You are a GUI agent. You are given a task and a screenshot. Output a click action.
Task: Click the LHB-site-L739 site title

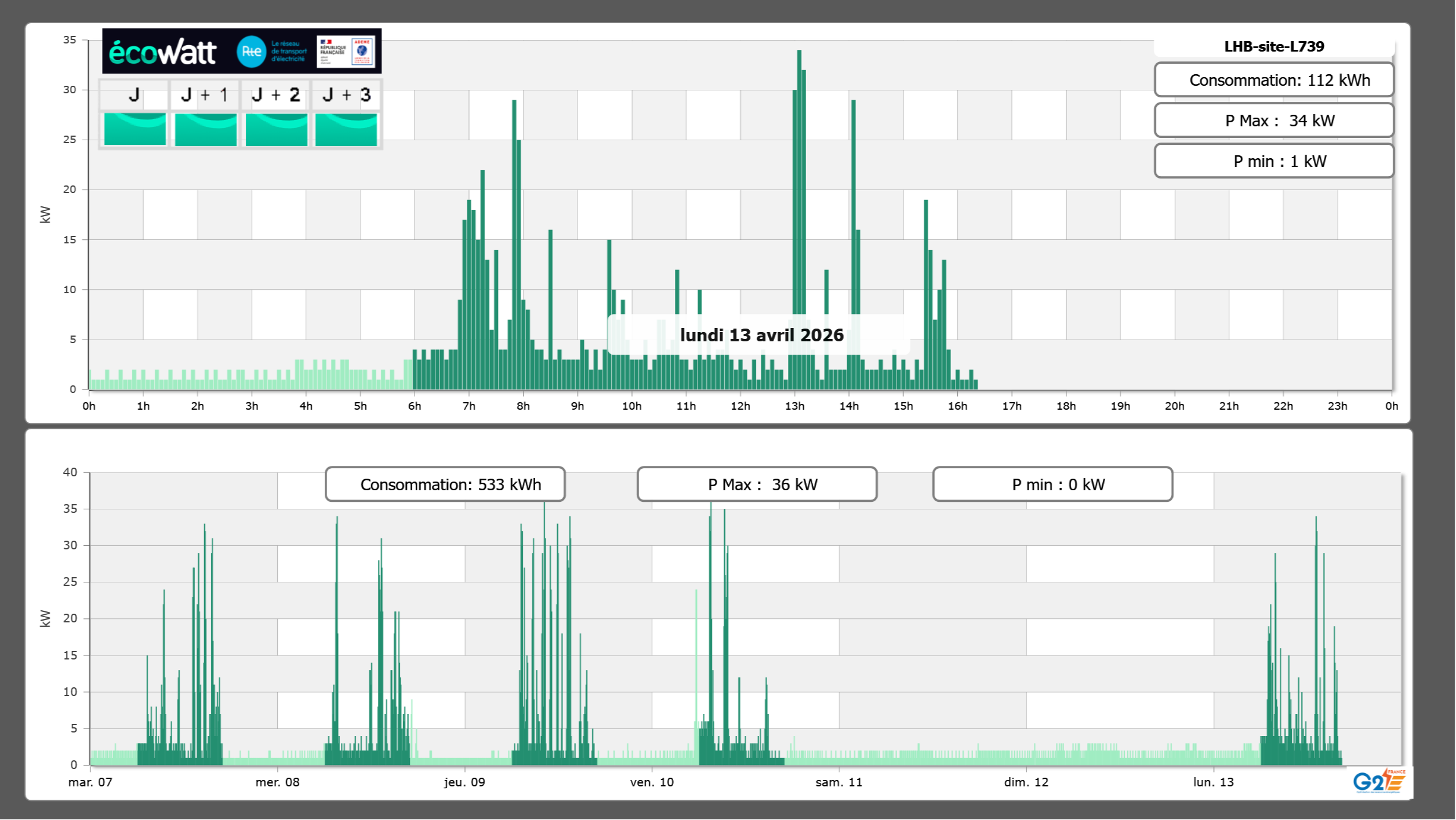pos(1274,46)
